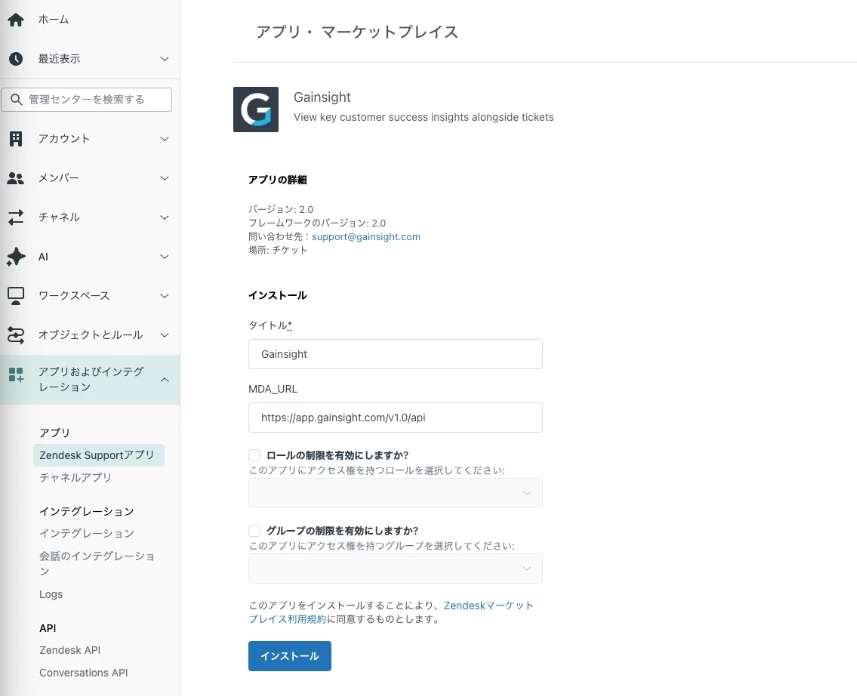Image resolution: width=857 pixels, height=696 pixels.
Task: Select チャネルアプリ menu item
Action: (75, 477)
